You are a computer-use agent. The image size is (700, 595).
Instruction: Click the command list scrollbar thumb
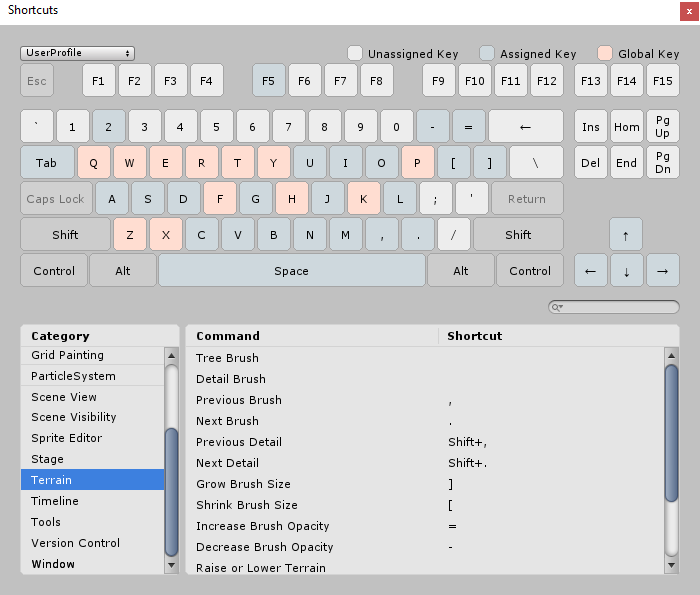tap(671, 433)
